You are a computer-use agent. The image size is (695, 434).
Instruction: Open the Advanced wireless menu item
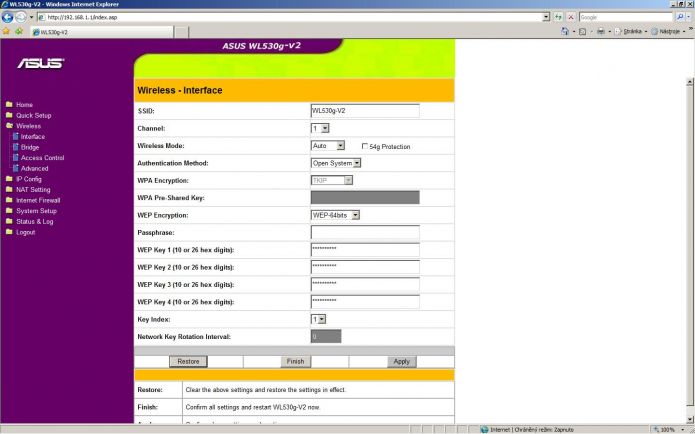(35, 168)
